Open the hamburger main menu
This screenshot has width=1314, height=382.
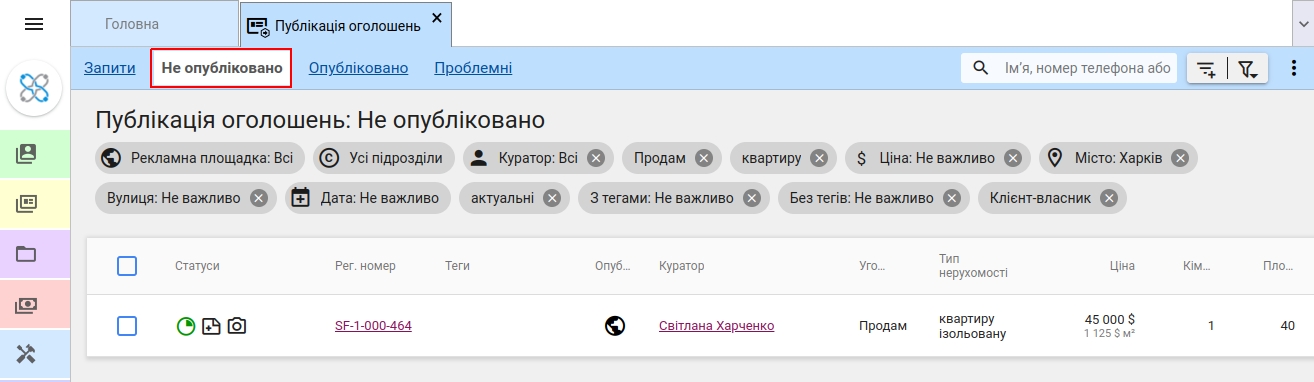point(34,24)
